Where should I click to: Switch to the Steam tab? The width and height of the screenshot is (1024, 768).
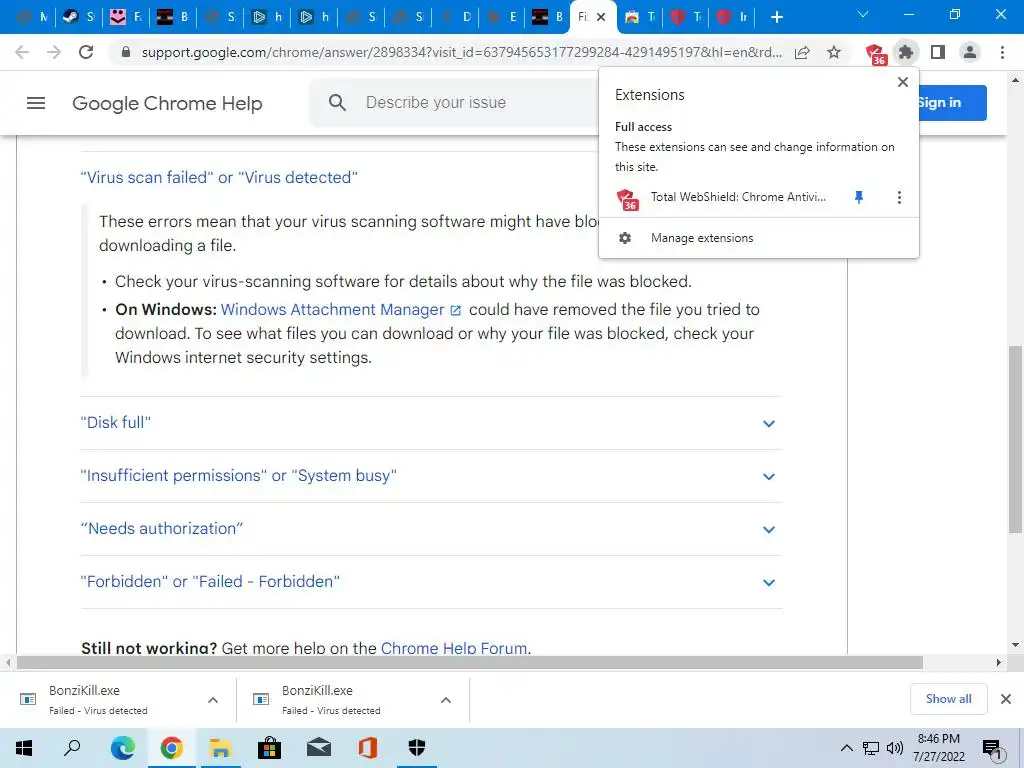[78, 17]
